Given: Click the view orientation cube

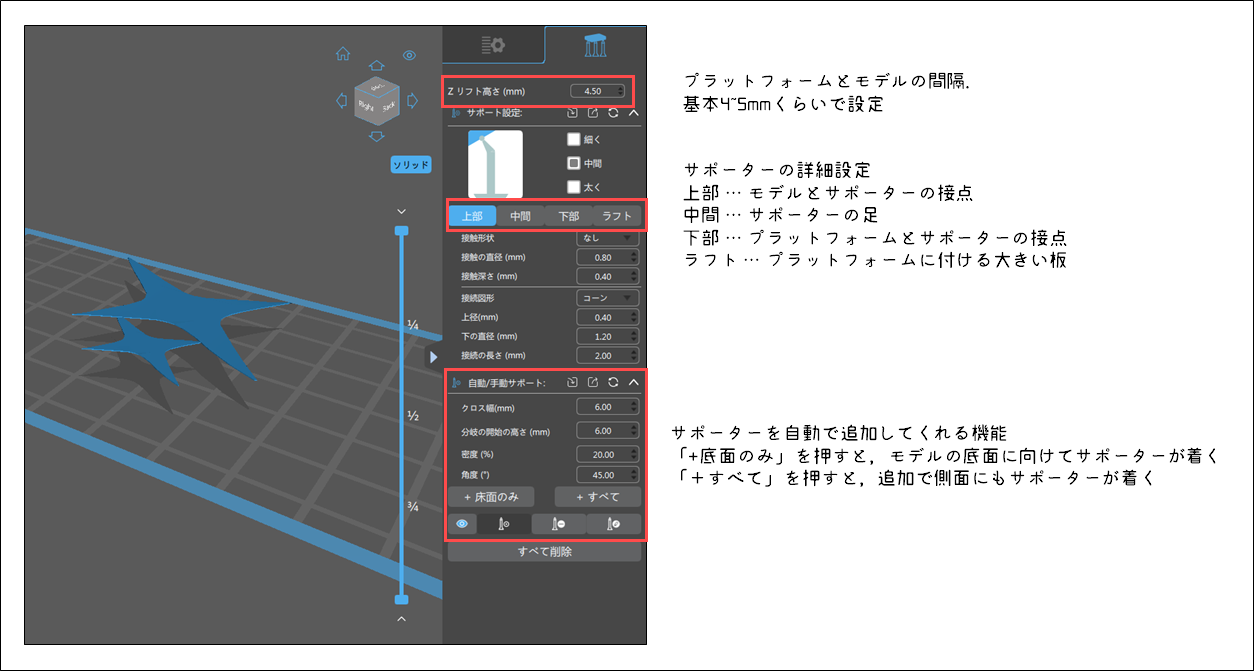Looking at the screenshot, I should coord(376,100).
